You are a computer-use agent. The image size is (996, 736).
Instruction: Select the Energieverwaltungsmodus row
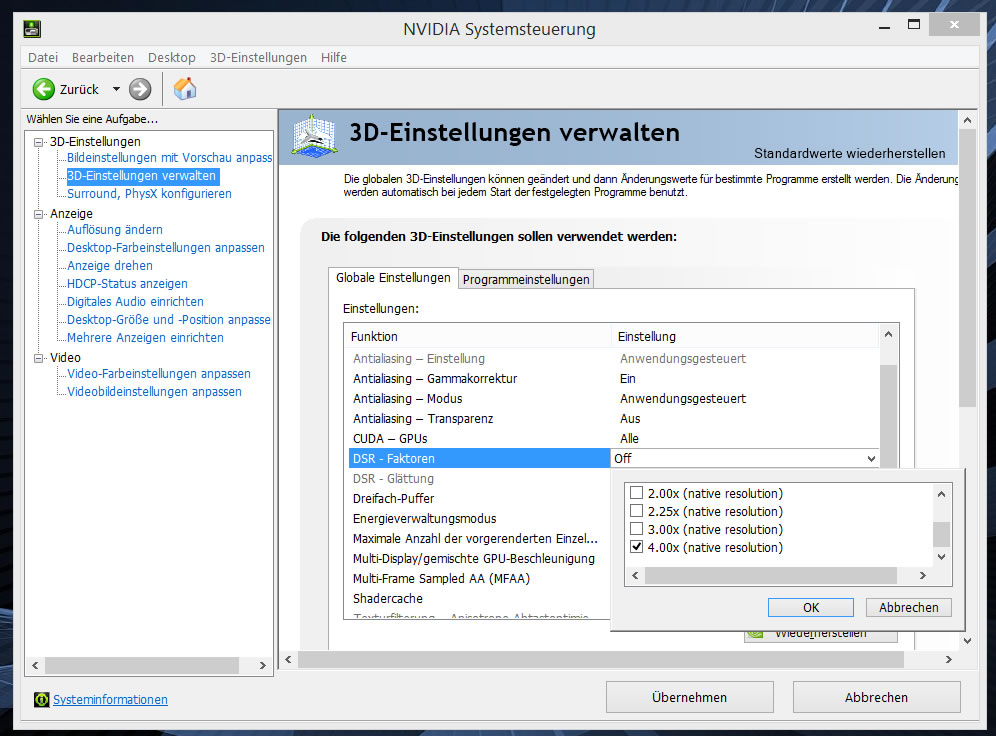[479, 519]
